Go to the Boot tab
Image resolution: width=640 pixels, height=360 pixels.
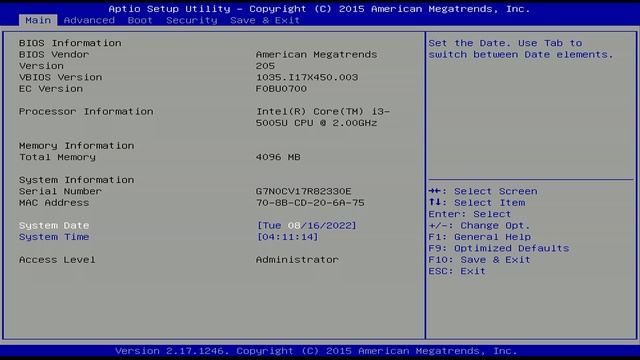(140, 20)
